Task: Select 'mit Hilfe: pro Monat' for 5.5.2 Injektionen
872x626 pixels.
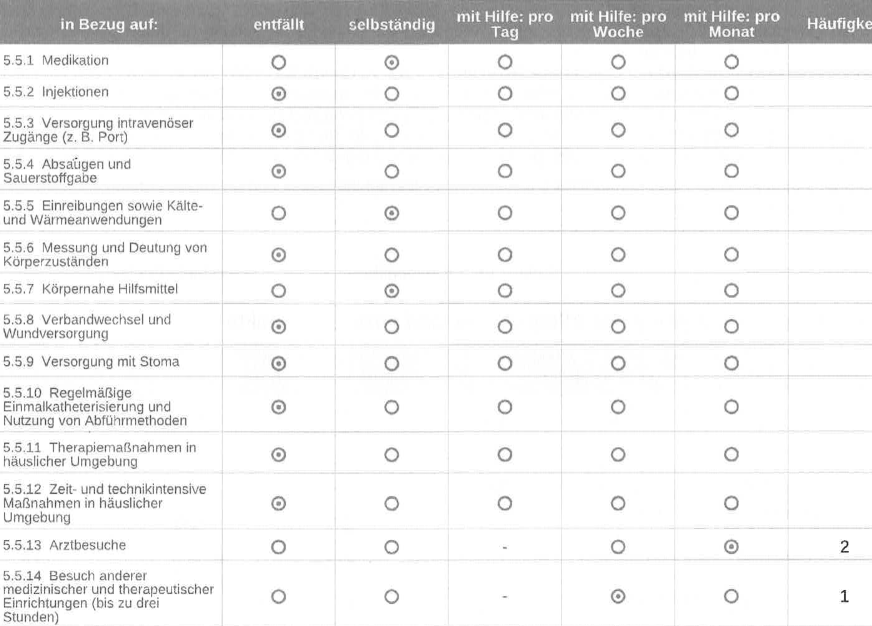Action: point(731,92)
